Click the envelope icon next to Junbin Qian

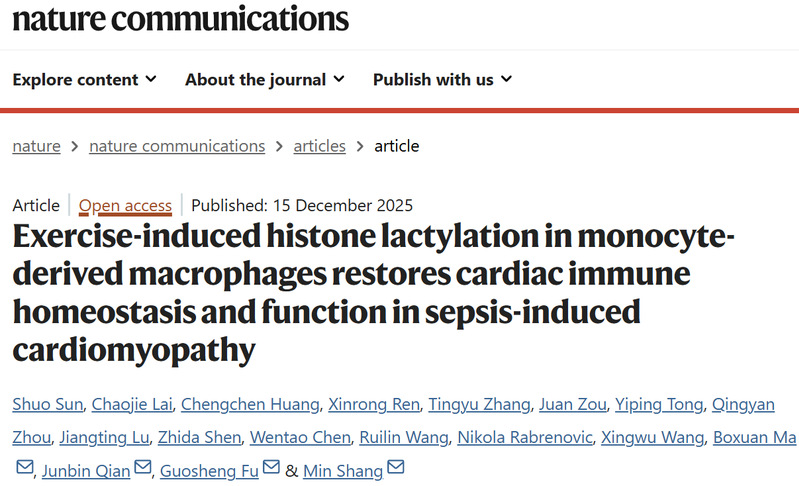(x=143, y=467)
